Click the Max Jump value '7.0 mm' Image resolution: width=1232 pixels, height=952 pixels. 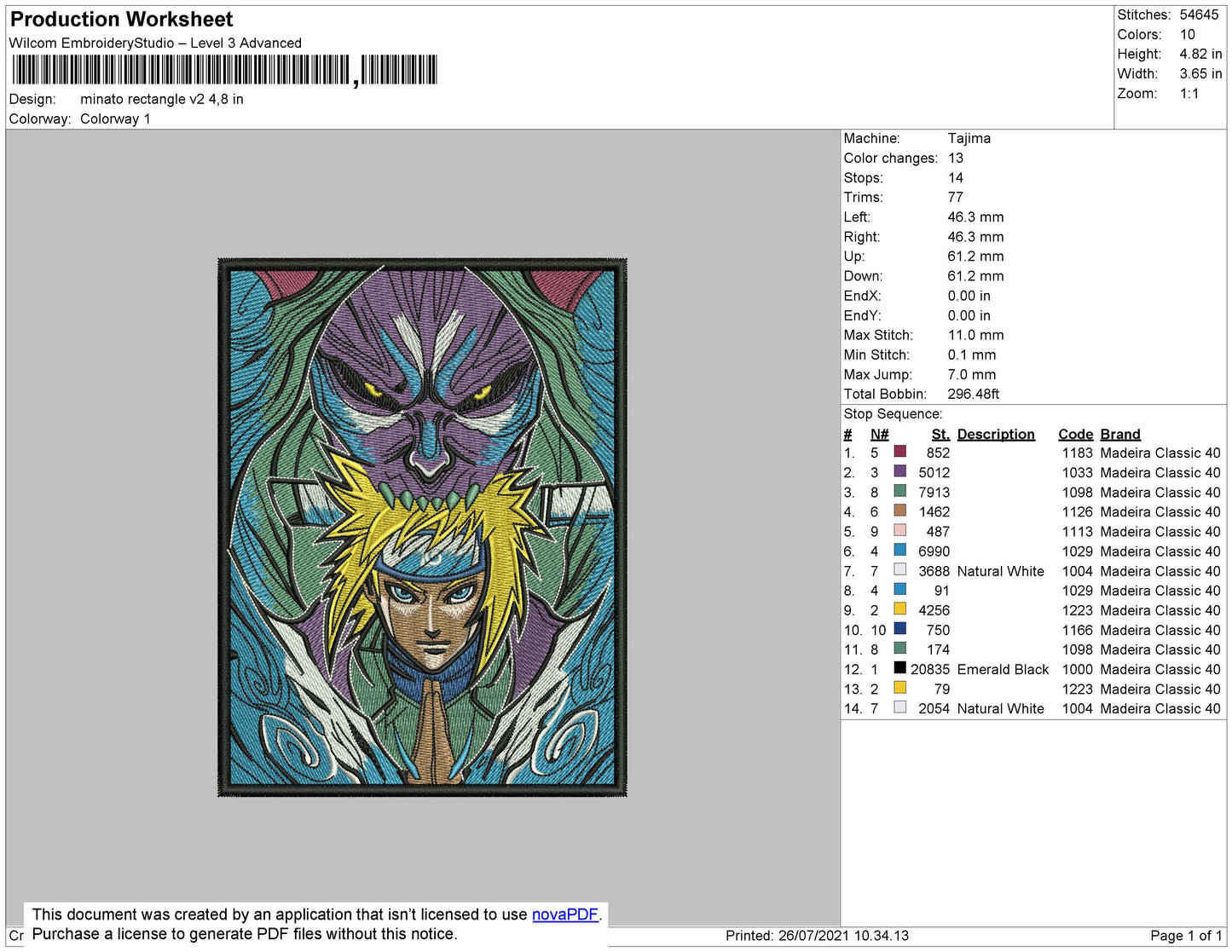[972, 375]
